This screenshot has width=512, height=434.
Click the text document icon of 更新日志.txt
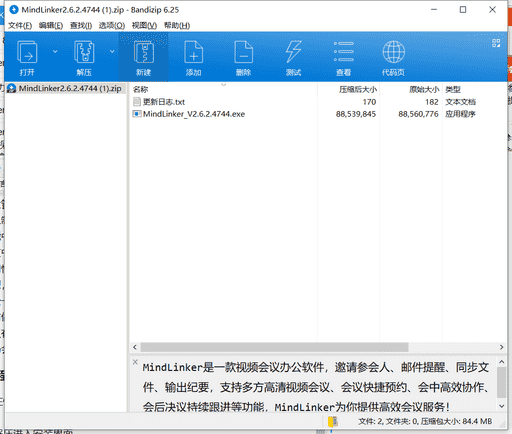pyautogui.click(x=137, y=102)
